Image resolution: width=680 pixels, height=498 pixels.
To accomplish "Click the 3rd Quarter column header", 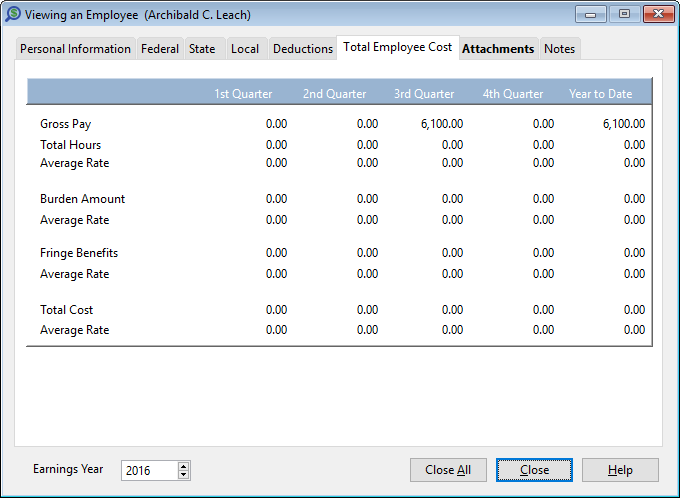I will 424,94.
